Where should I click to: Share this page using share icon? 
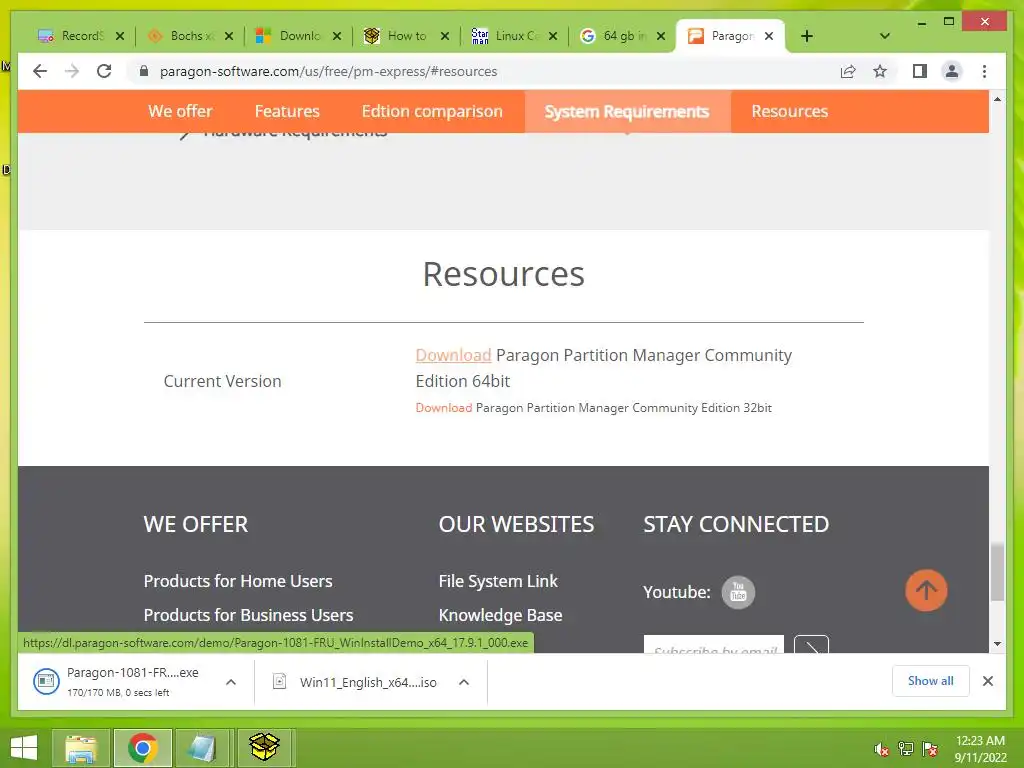coord(848,71)
